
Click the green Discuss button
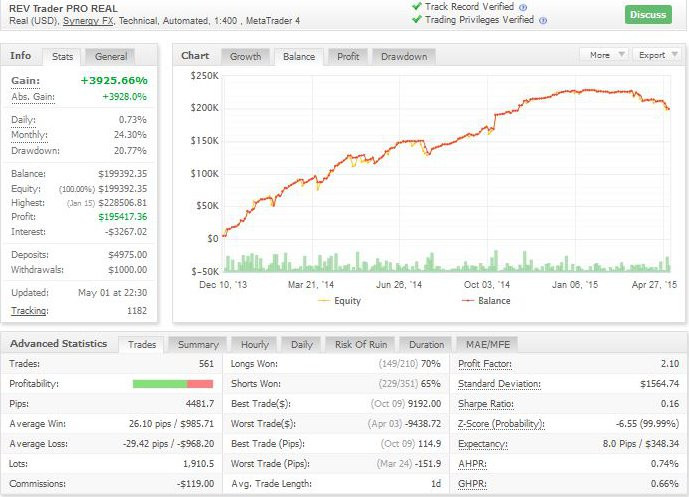tap(648, 15)
